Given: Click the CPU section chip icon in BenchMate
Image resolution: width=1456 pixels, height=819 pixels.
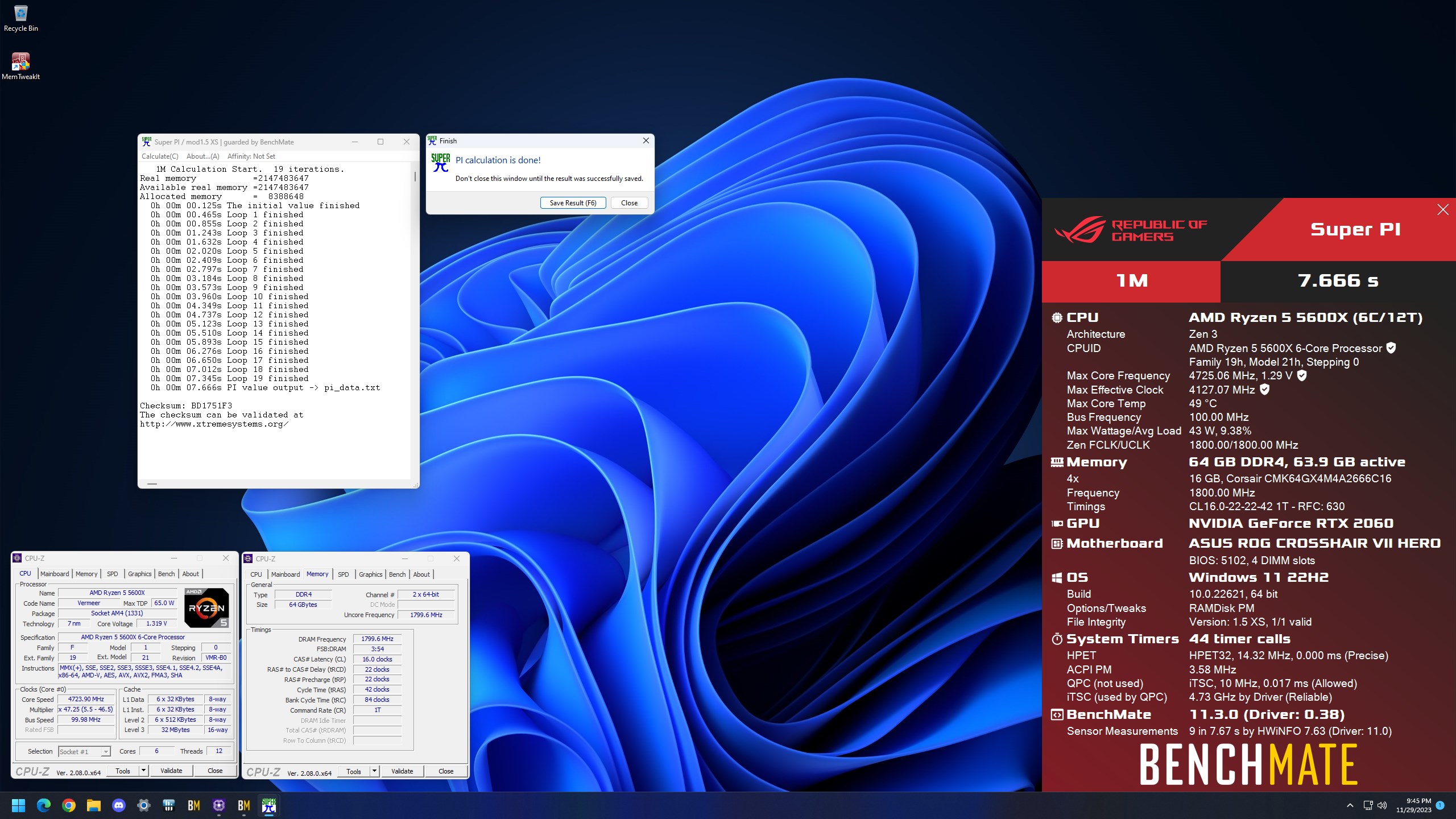Looking at the screenshot, I should coord(1057,318).
